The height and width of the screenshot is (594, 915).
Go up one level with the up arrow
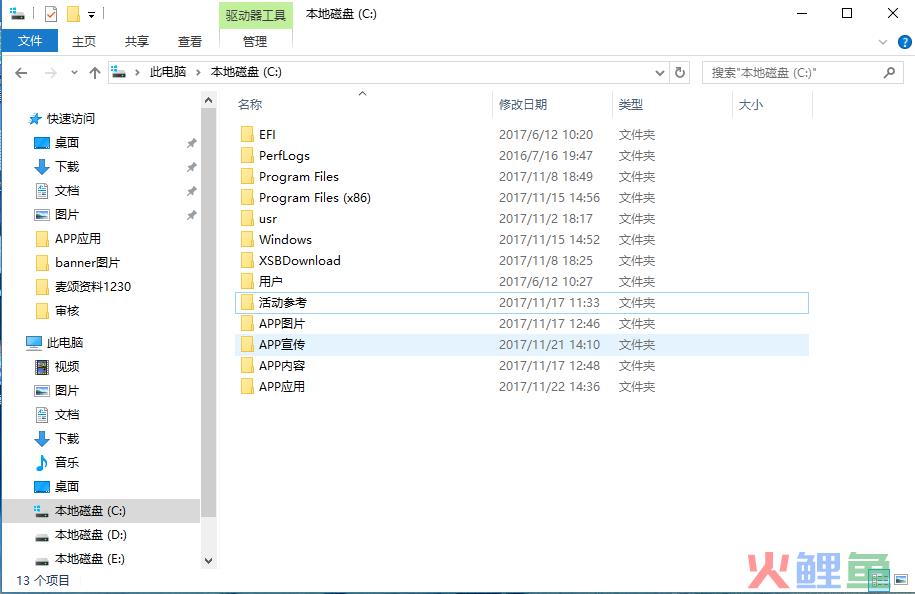(95, 73)
